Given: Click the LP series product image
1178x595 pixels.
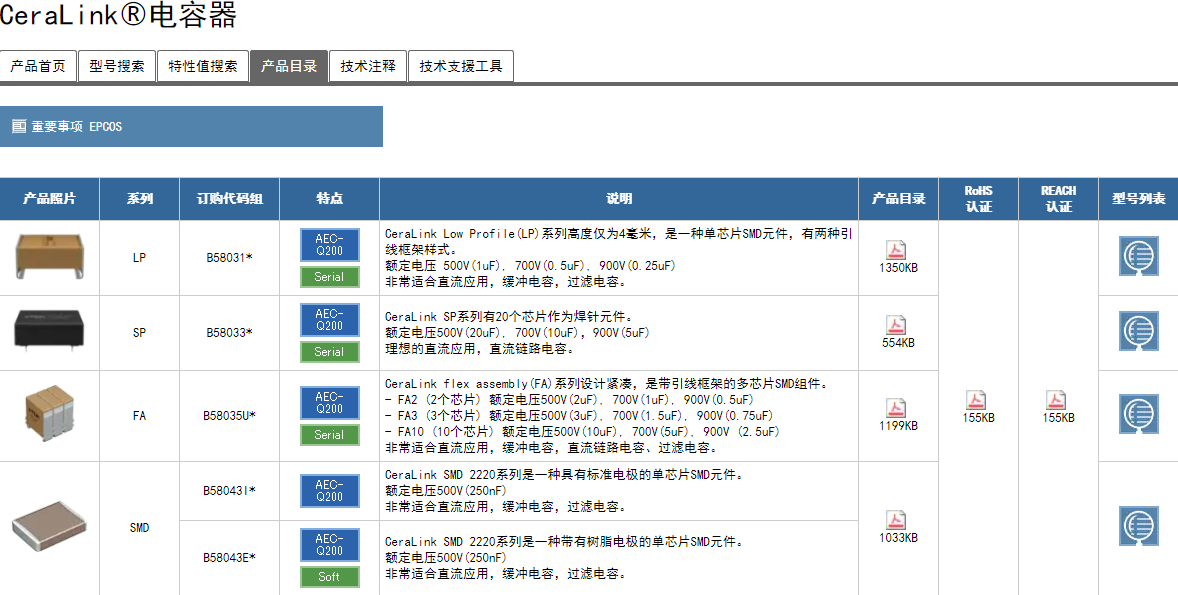Looking at the screenshot, I should pos(49,257).
